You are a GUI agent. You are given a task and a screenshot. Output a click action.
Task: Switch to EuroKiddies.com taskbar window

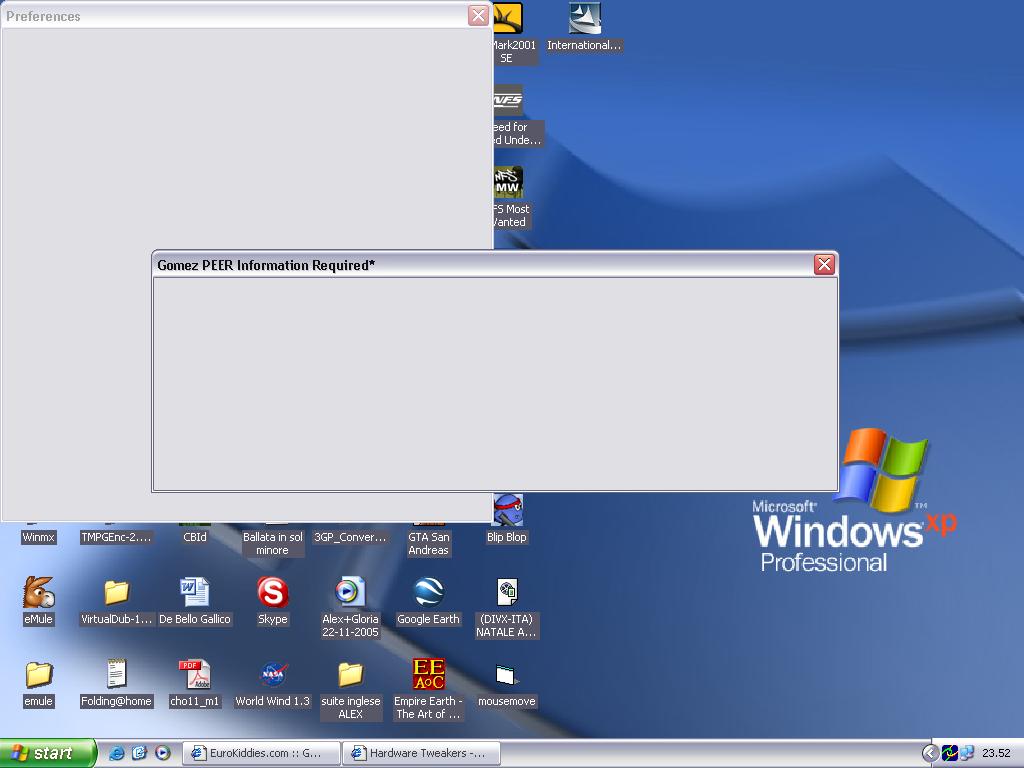click(x=261, y=753)
